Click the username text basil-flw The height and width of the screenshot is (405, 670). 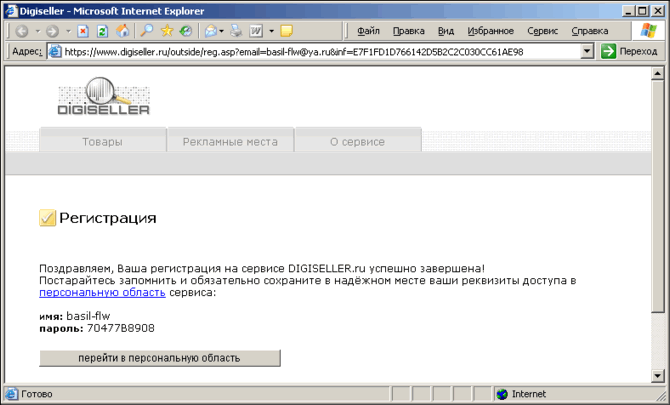coord(88,316)
